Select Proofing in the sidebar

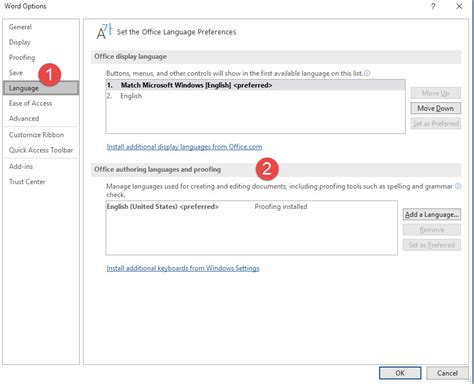[22, 57]
